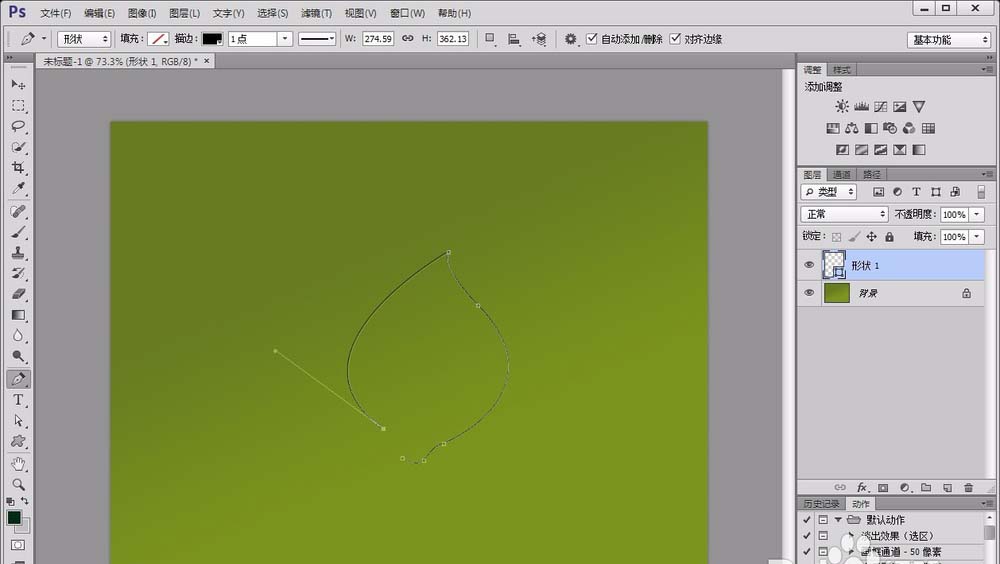Disable the 对齐边缘 checkbox
1000x564 pixels.
[675, 39]
